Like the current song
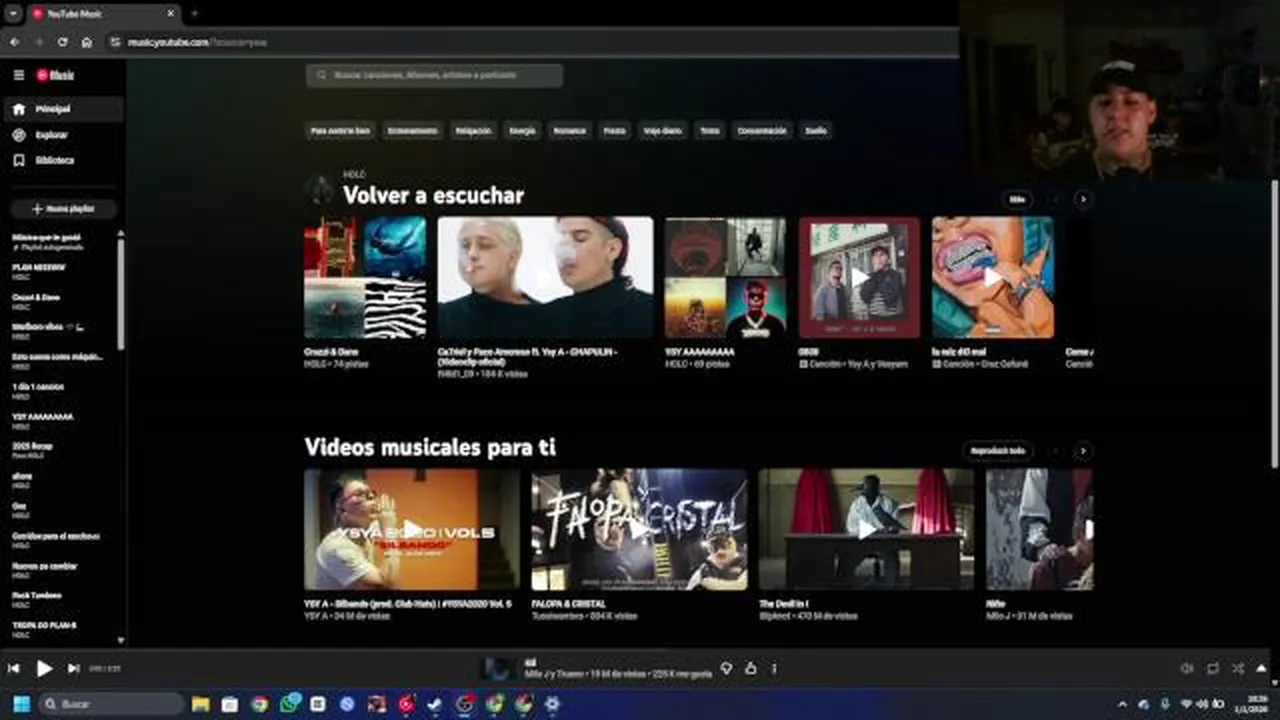The image size is (1280, 720). tap(750, 668)
